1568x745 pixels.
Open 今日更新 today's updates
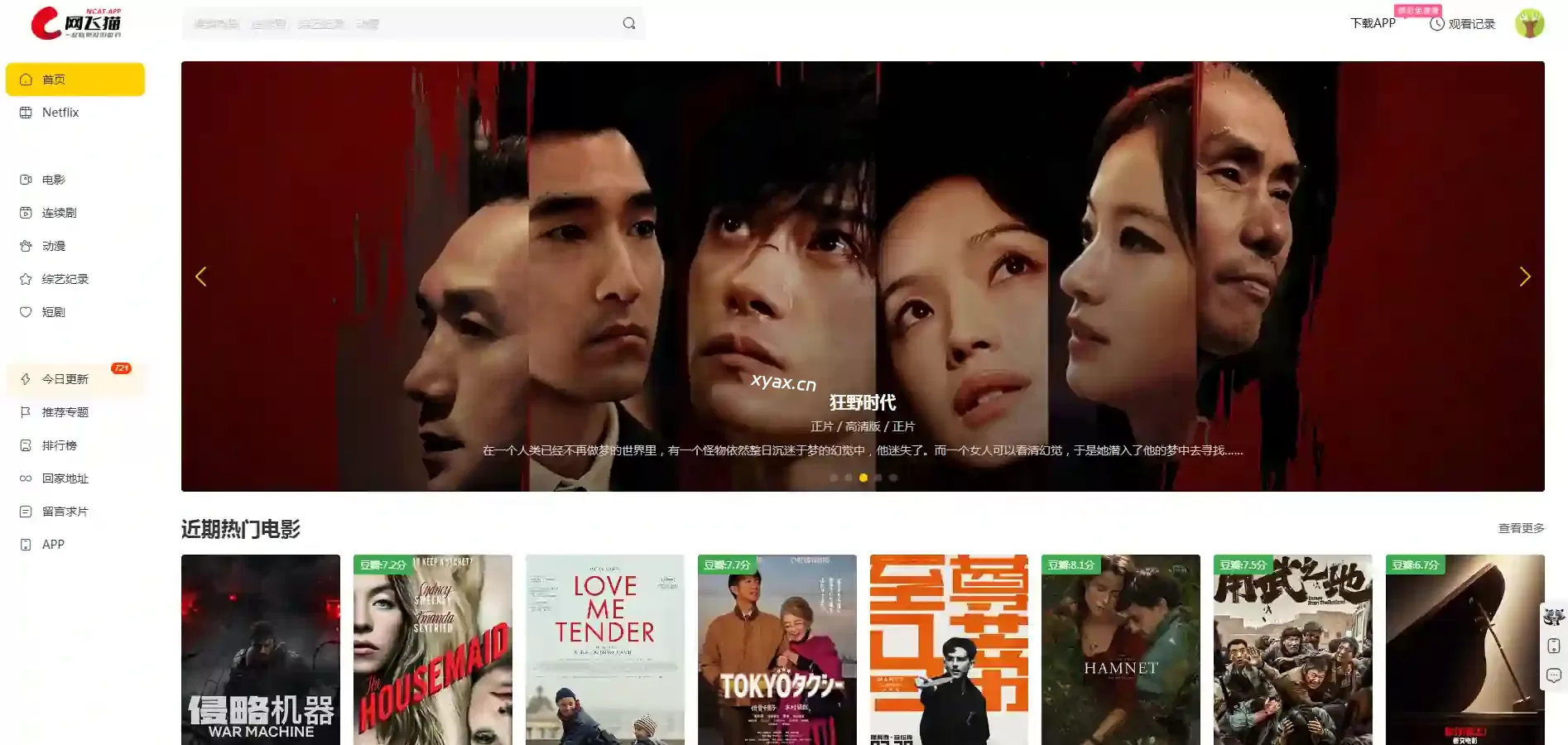coord(65,379)
